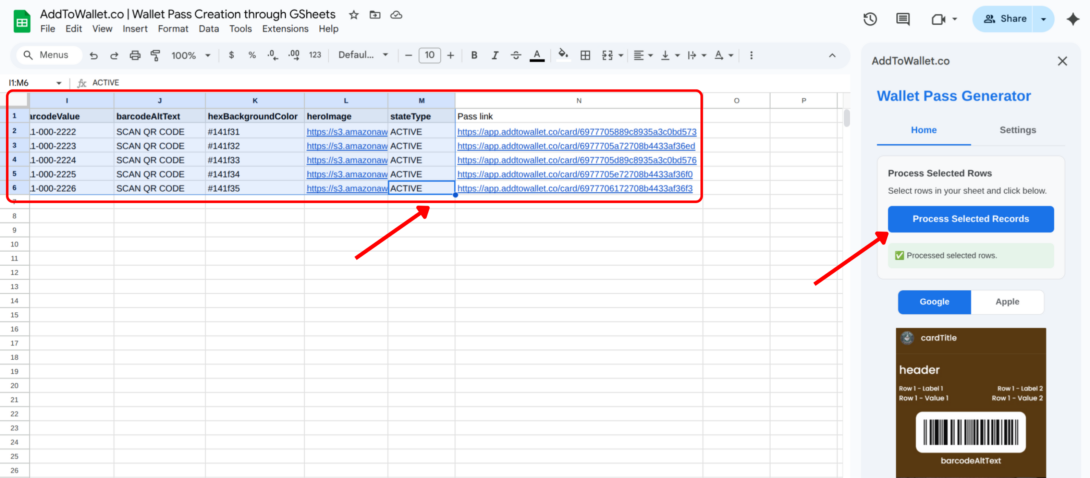Expand the merge cells options arrow

[x=620, y=56]
